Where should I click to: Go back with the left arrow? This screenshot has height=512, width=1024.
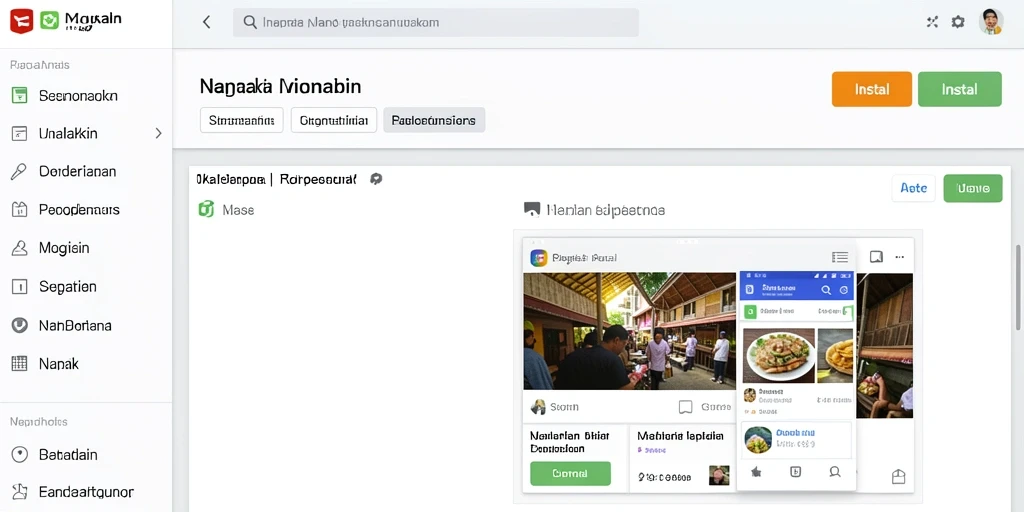tap(206, 22)
